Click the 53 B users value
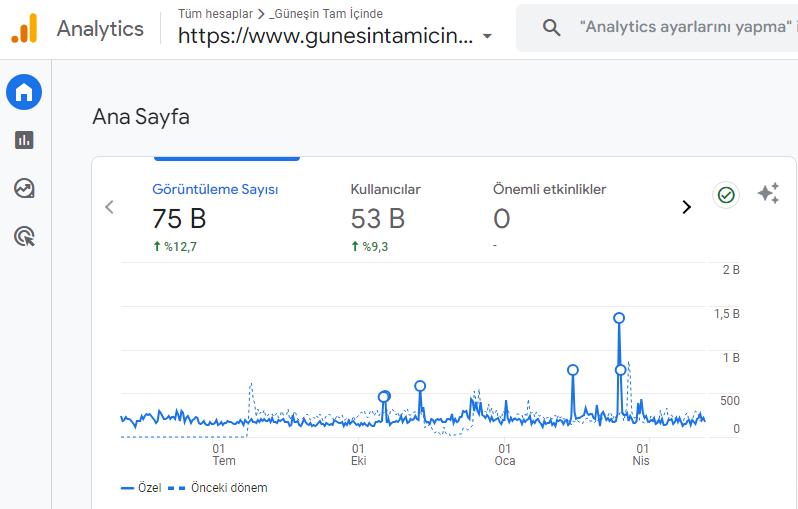The width and height of the screenshot is (798, 509). click(x=378, y=219)
